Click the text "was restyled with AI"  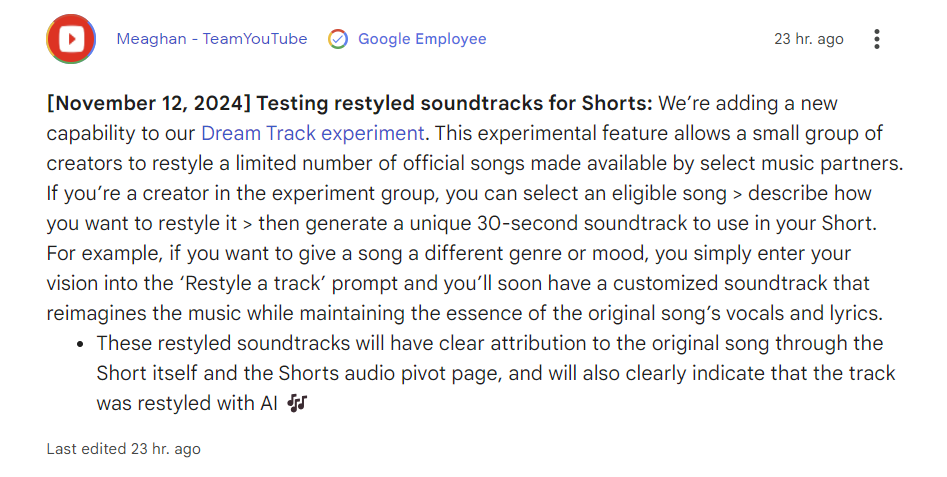(188, 404)
